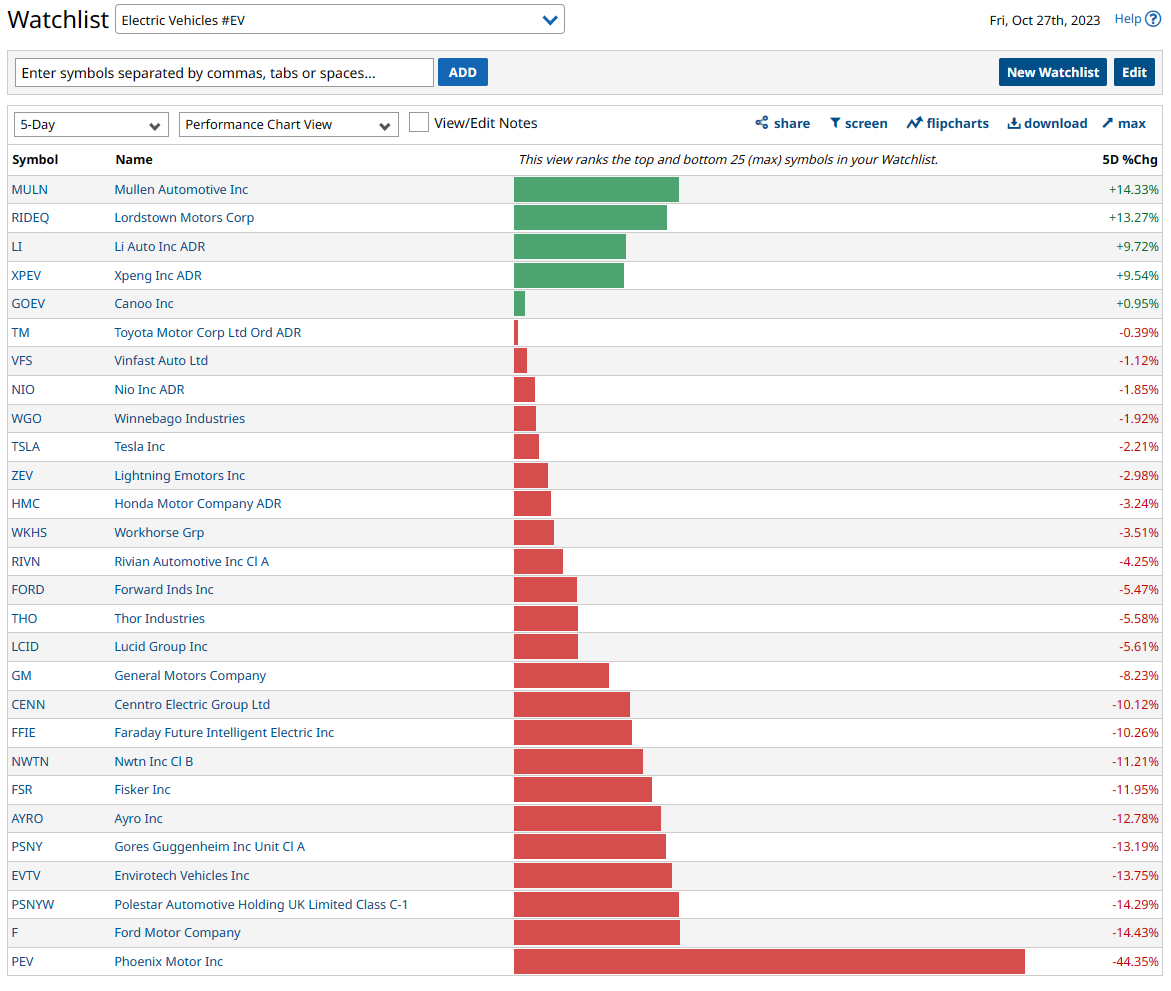Open the Xpeng Inc ADR link

tap(158, 276)
